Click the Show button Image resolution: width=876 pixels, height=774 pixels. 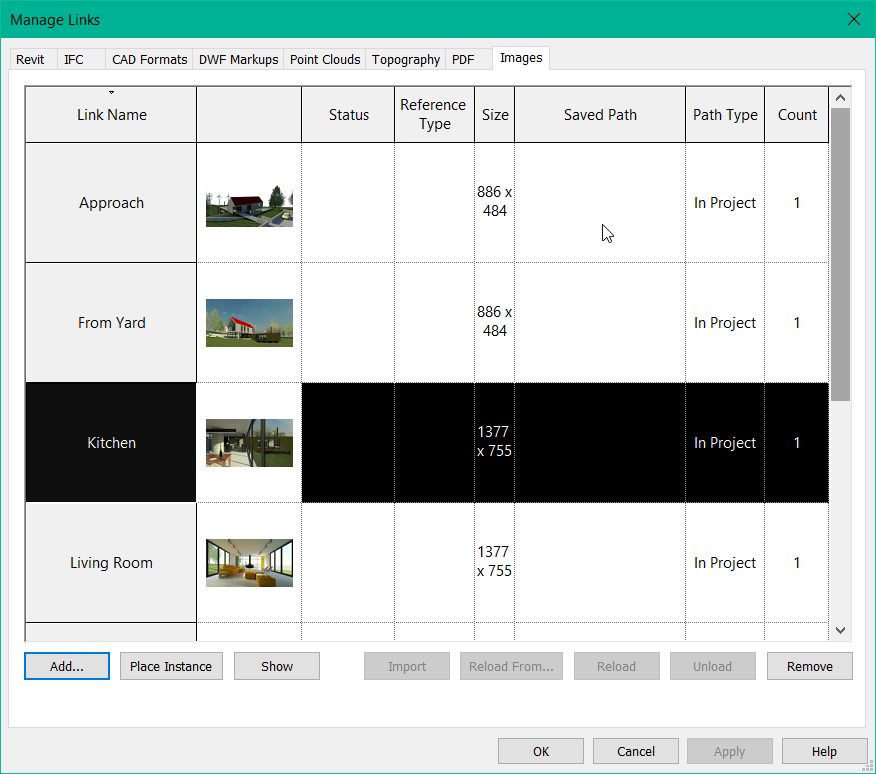[x=277, y=666]
